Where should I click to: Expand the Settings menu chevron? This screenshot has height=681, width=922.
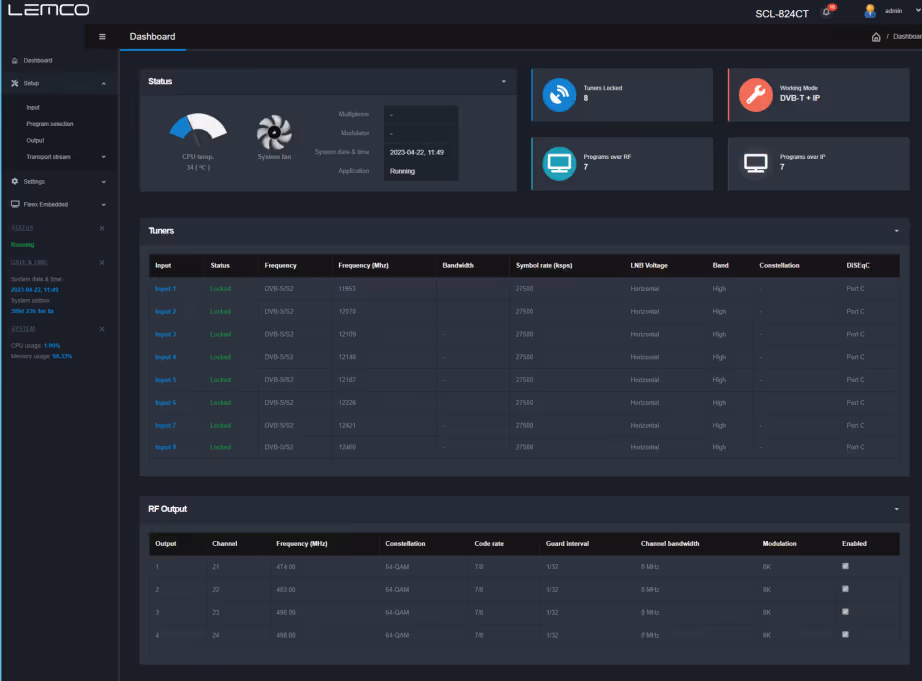point(103,182)
